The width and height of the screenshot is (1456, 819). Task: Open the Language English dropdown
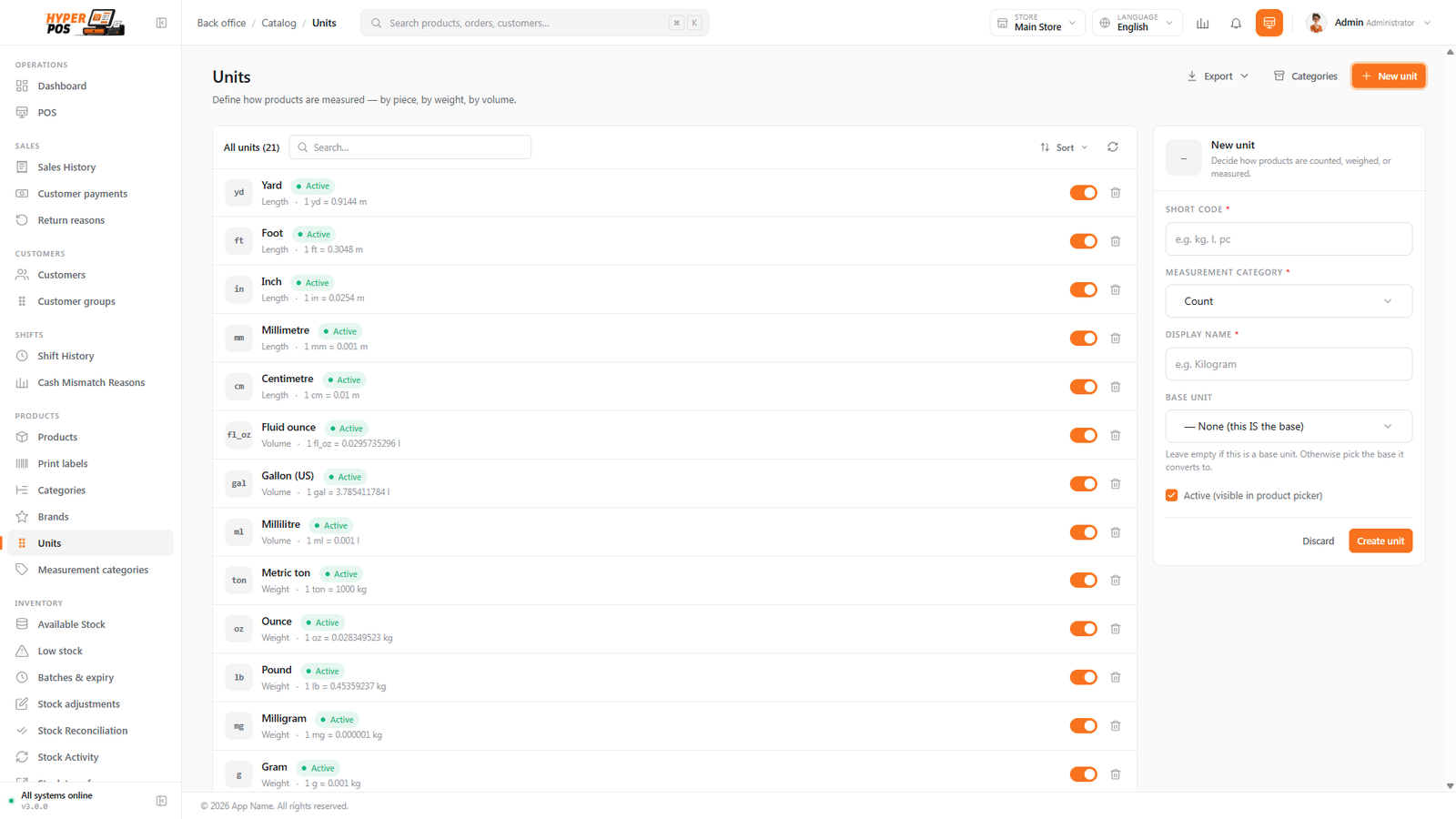tap(1137, 23)
